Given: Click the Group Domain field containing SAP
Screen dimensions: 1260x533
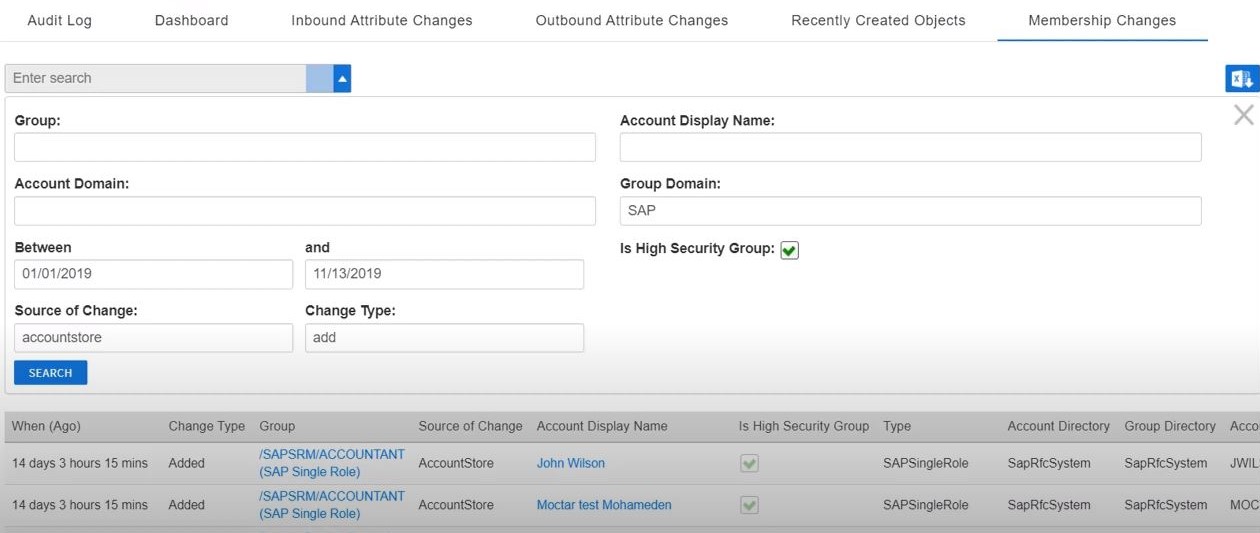Looking at the screenshot, I should [x=910, y=211].
